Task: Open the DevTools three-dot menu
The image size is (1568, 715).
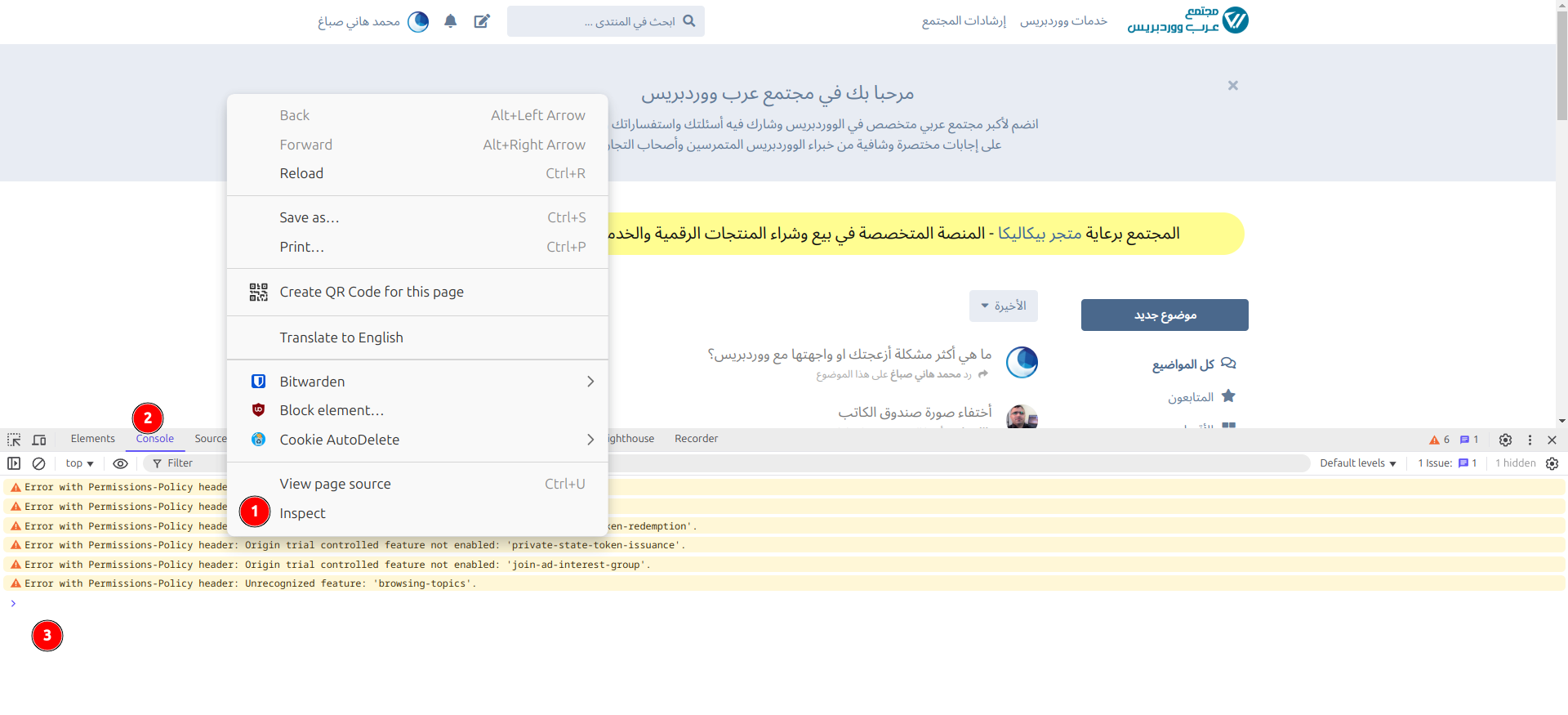Action: point(1530,440)
